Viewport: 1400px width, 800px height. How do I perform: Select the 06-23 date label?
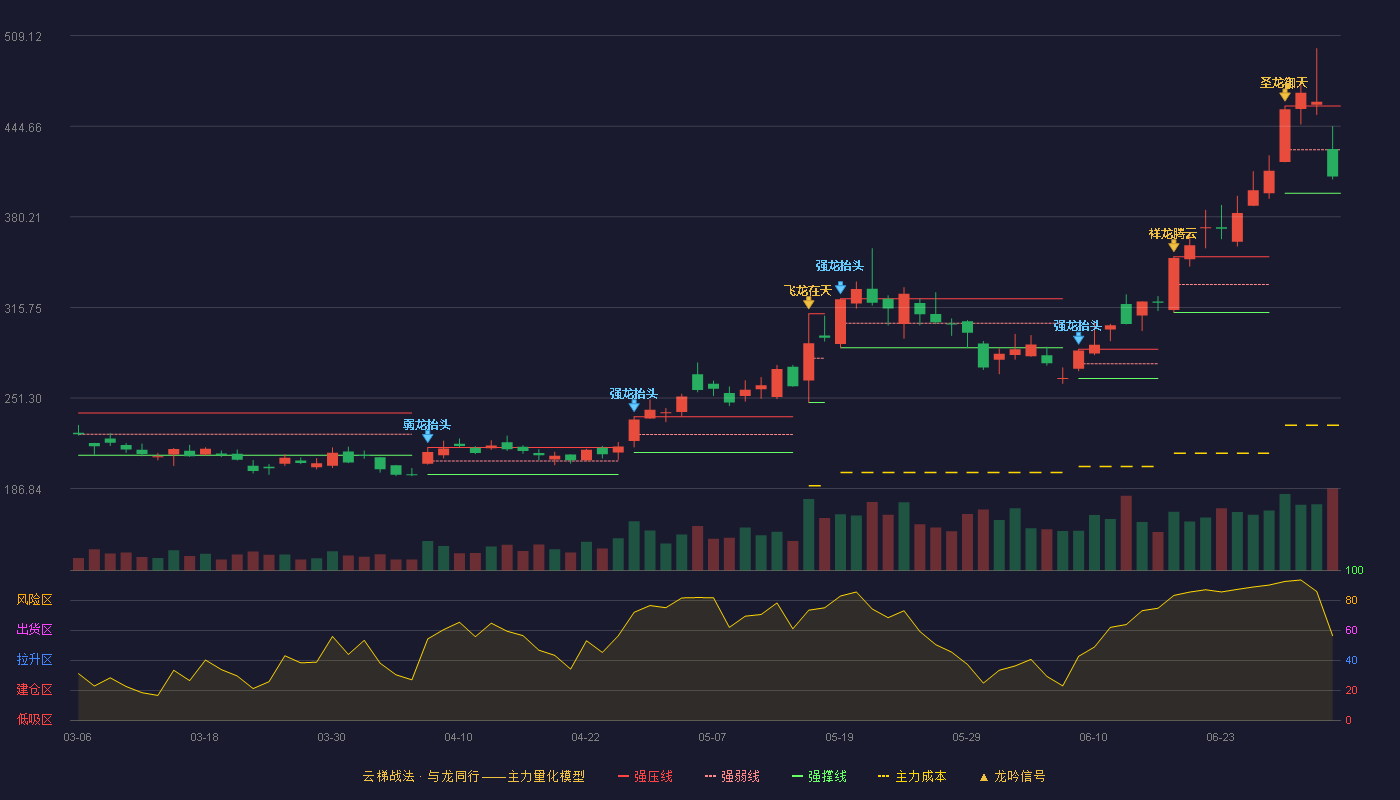tap(1220, 737)
